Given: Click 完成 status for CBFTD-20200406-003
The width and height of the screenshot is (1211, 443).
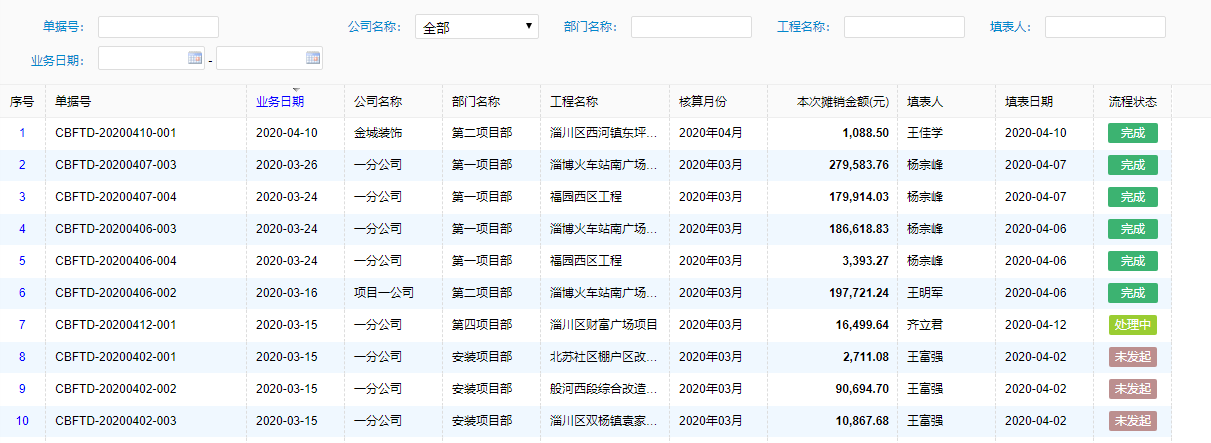Looking at the screenshot, I should click(1132, 229).
